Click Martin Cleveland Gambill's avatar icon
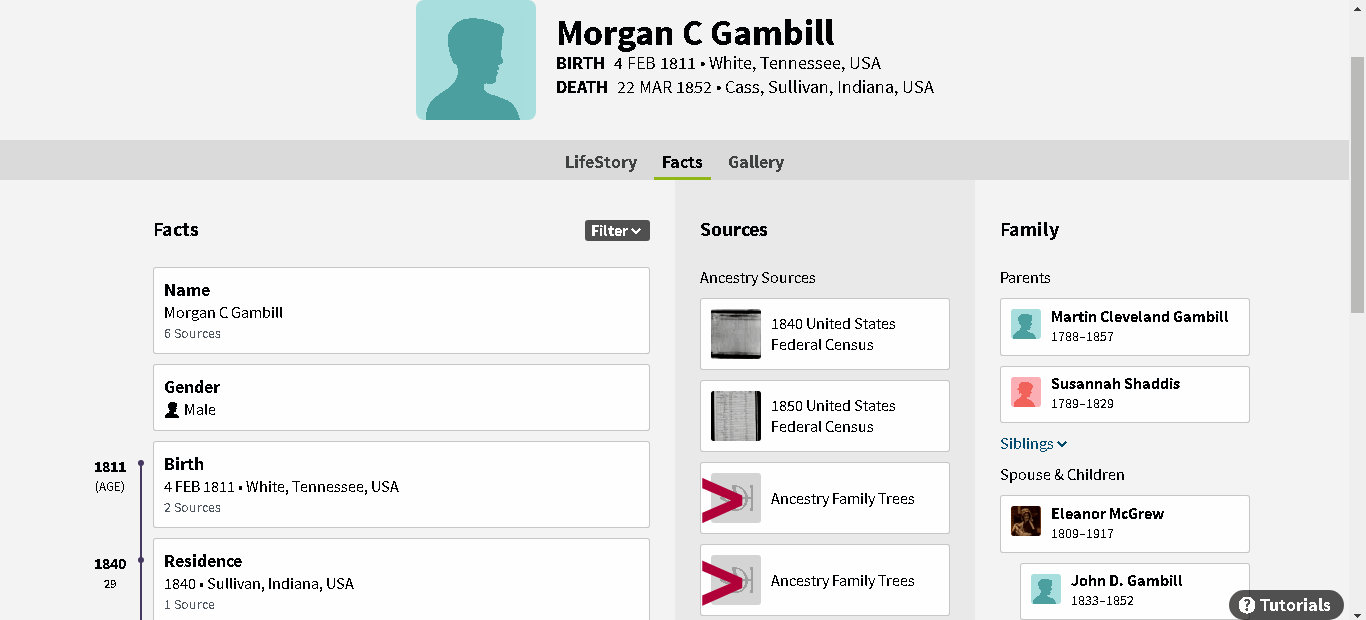 [x=1026, y=325]
